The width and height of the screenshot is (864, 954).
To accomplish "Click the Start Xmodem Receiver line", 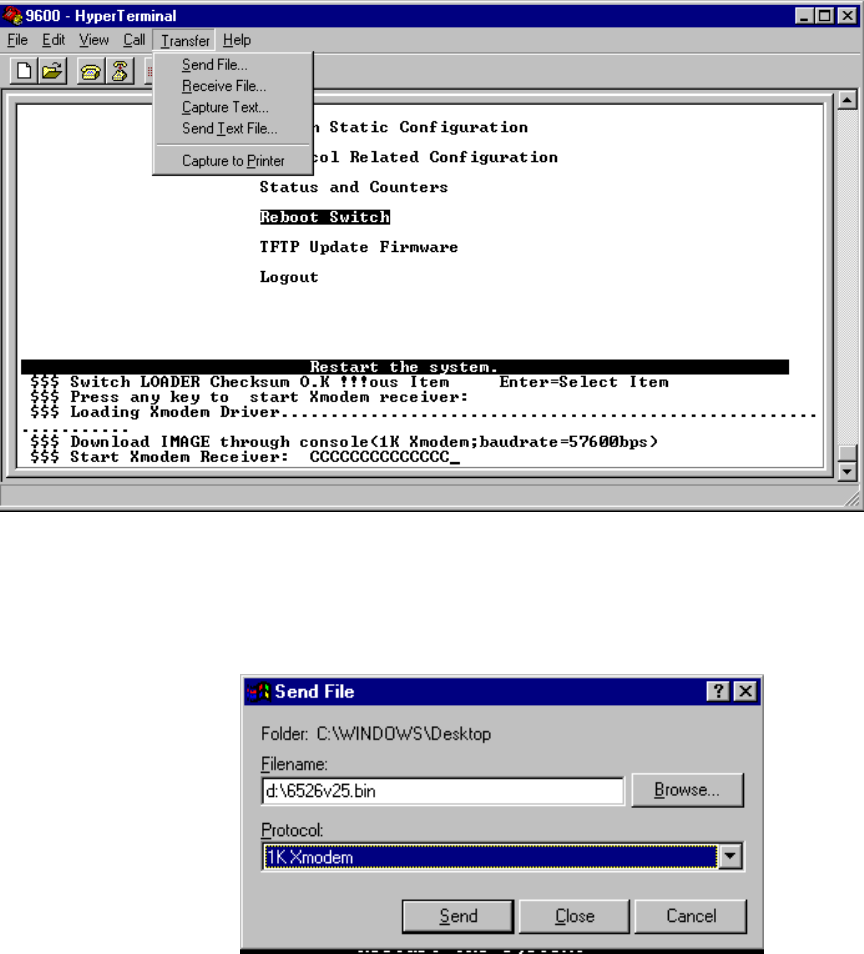I will coord(245,458).
